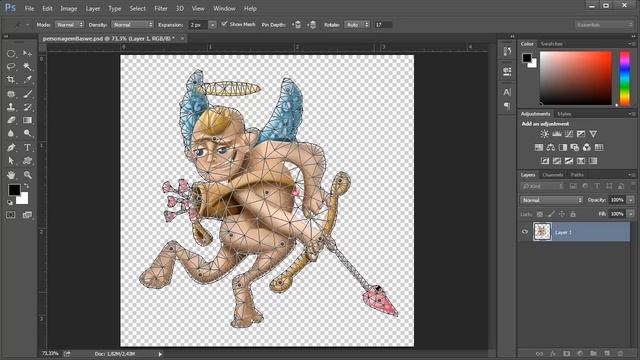Screen dimensions: 640x360
Task: Open the layer blend mode Normal dropdown
Action: [x=551, y=200]
